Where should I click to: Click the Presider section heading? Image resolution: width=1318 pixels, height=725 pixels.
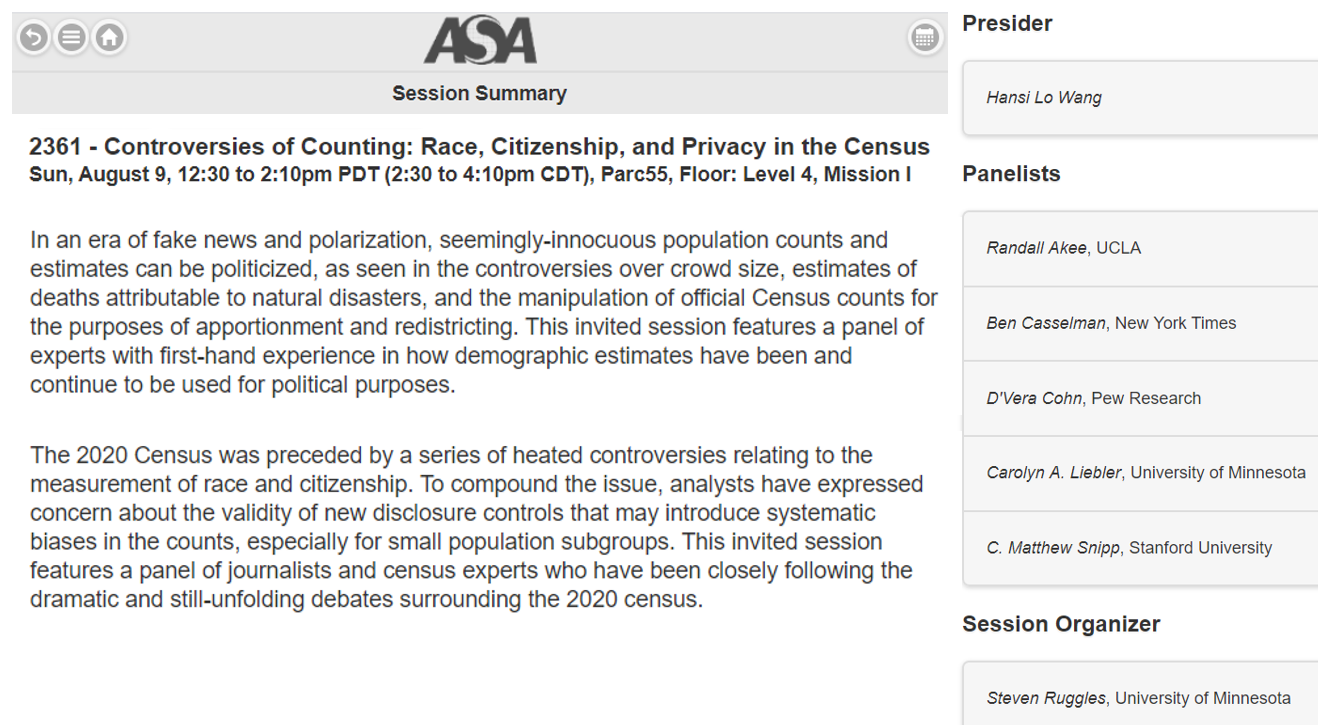[1007, 23]
